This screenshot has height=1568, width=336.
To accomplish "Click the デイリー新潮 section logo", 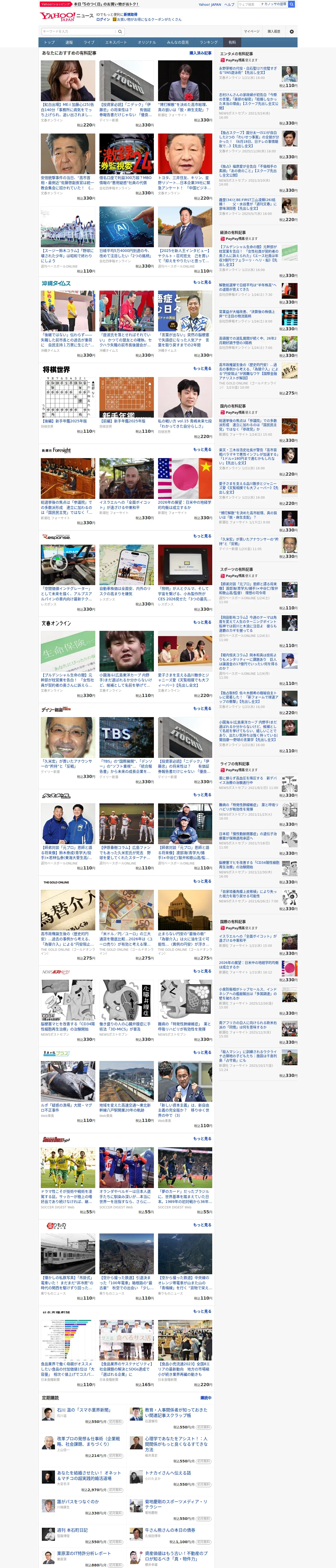I will point(56,709).
